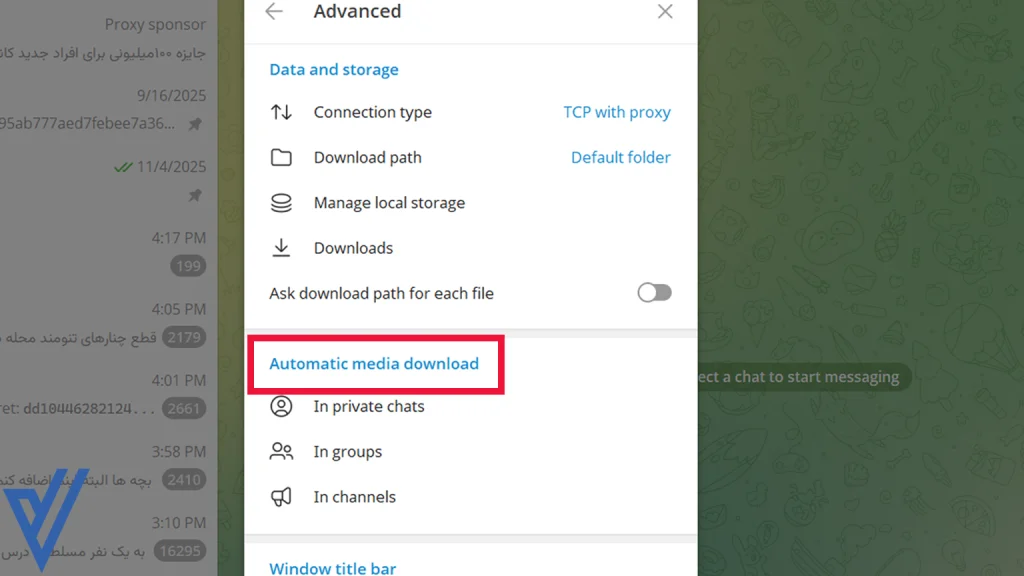Open the Proxy sponsor chat
The image size is (1024, 576).
pos(108,38)
